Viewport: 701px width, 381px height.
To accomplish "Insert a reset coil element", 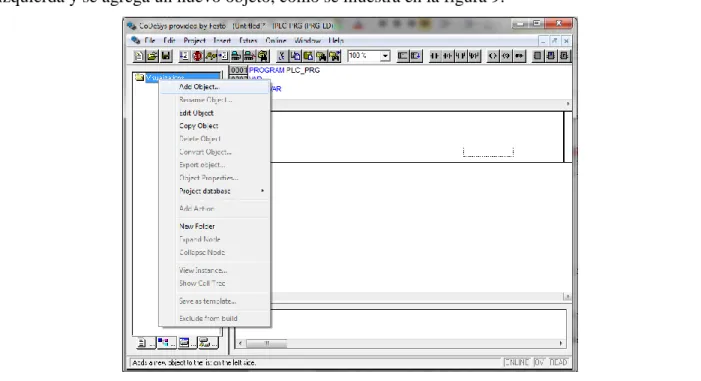I will pos(519,56).
